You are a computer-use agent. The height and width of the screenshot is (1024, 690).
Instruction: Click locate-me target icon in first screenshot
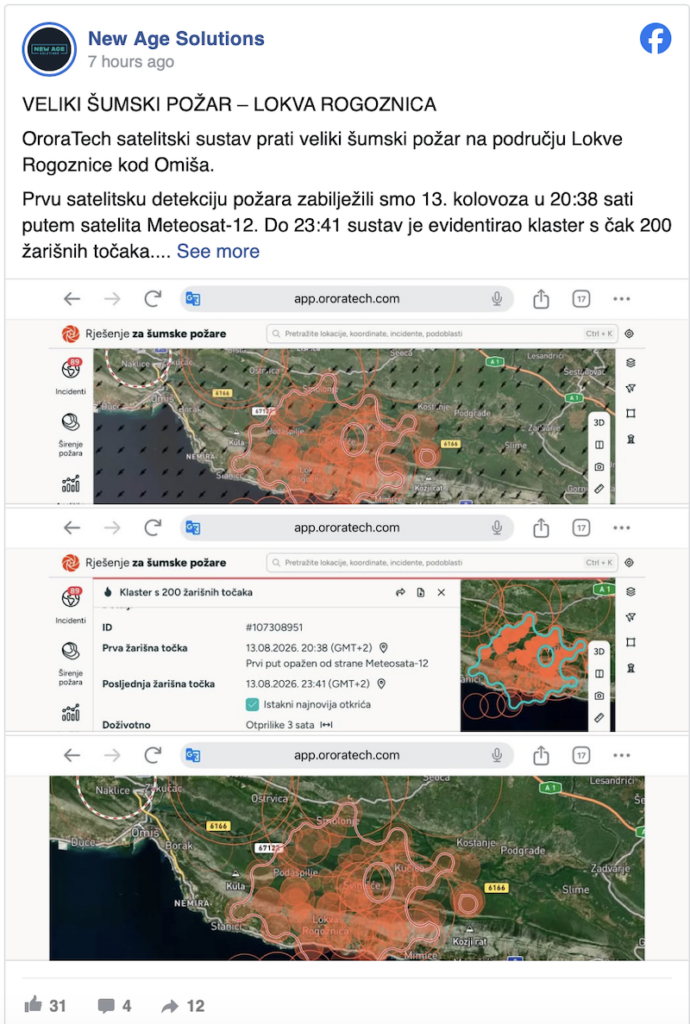click(x=629, y=334)
